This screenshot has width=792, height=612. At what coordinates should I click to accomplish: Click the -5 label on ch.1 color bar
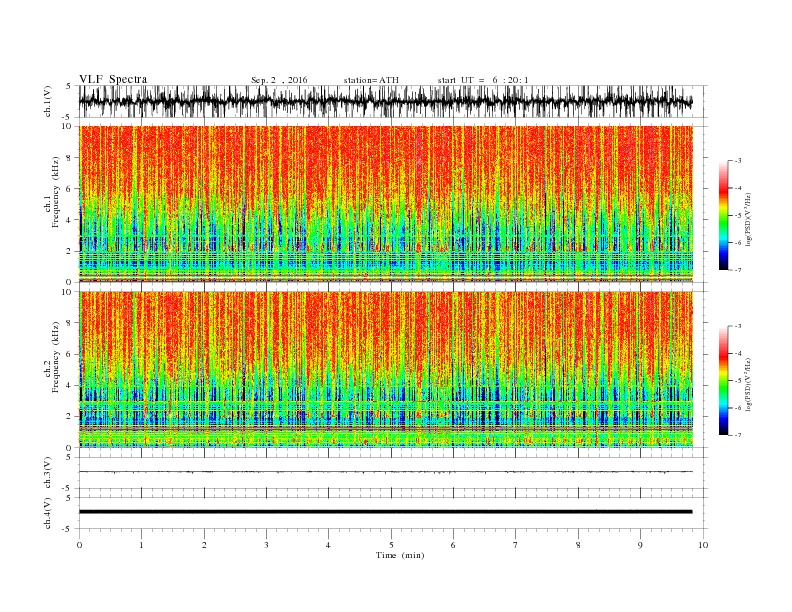[x=738, y=216]
